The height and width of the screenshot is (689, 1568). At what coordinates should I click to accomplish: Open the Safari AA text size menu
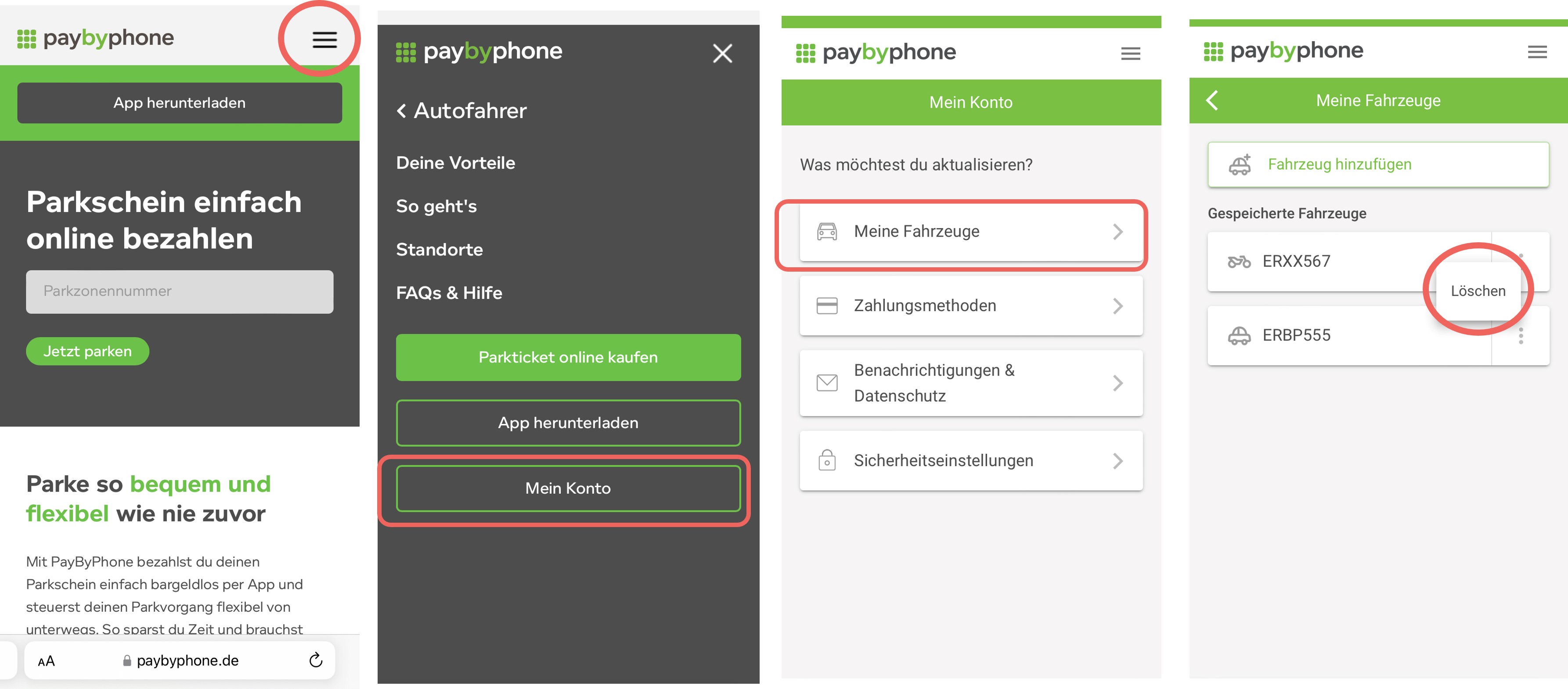(46, 661)
